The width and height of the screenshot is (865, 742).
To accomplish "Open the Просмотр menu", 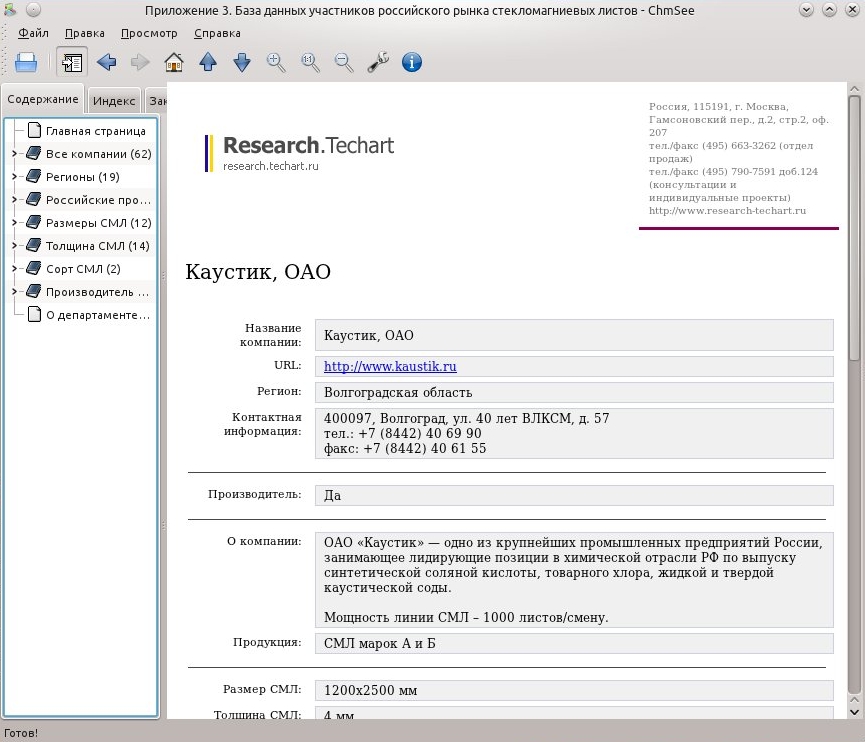I will (x=149, y=33).
